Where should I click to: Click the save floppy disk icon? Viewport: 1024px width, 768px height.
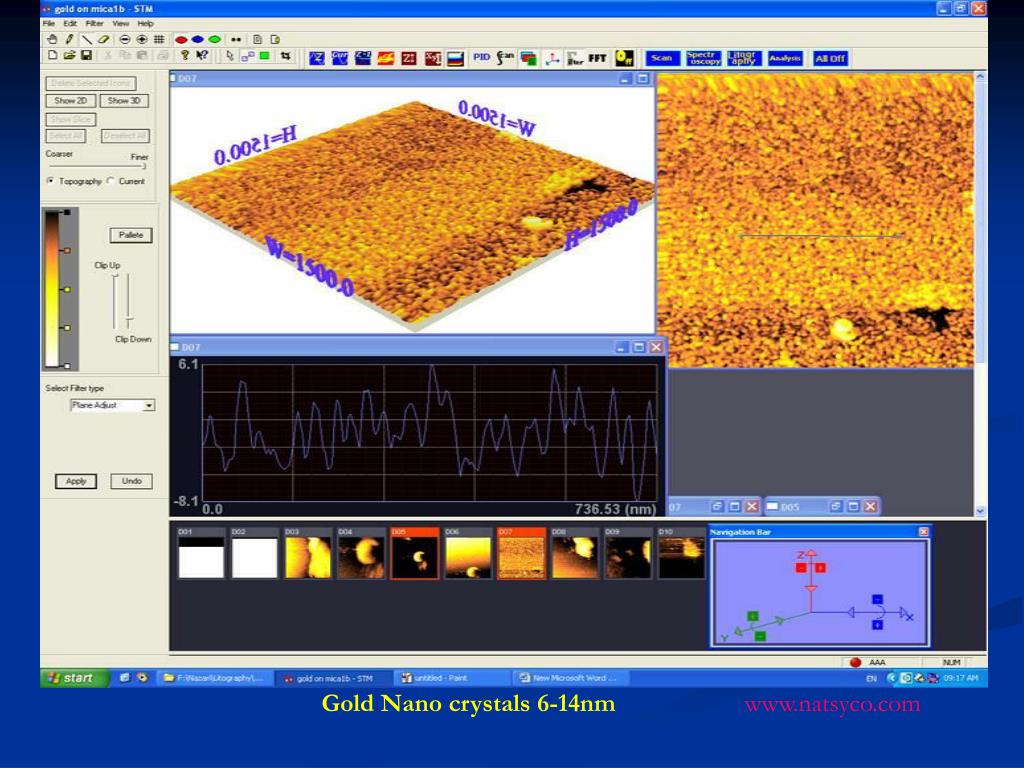(x=87, y=57)
